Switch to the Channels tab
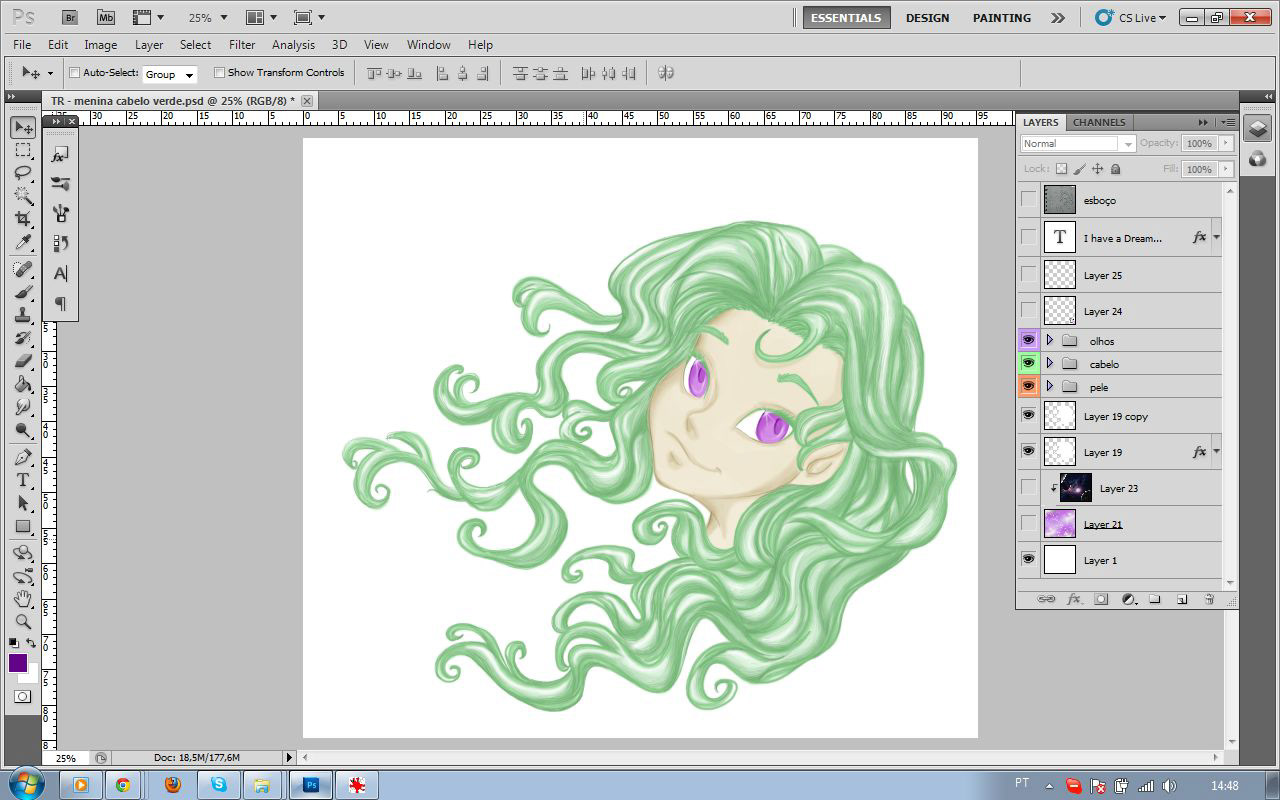Viewport: 1280px width, 800px height. click(1099, 122)
